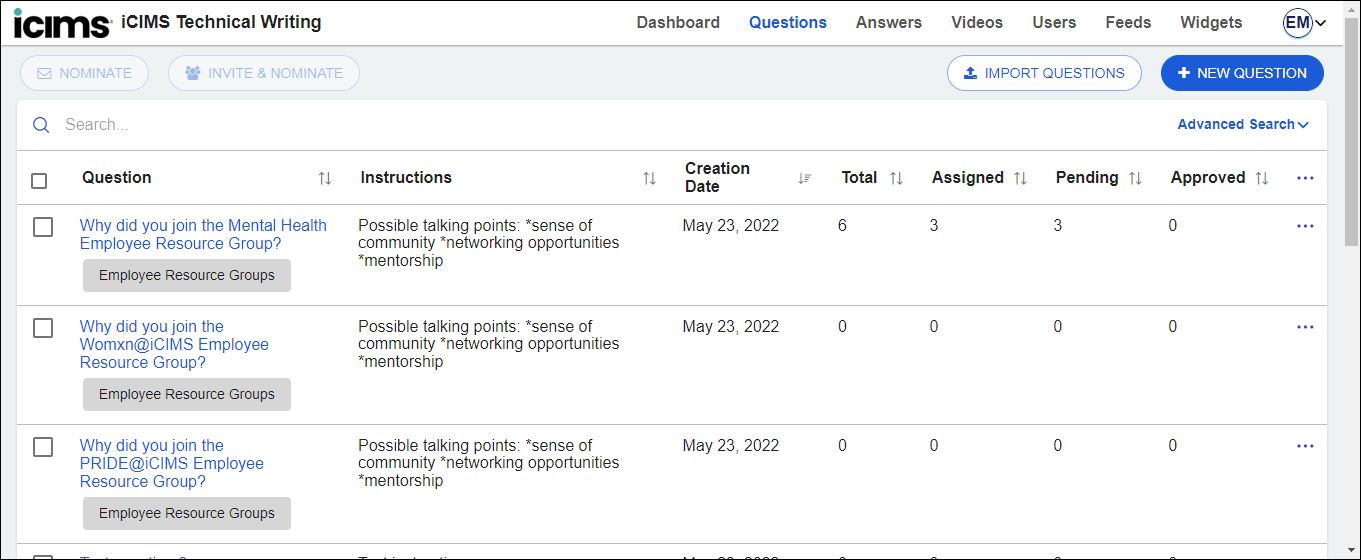Click the Nominate button
The width and height of the screenshot is (1361, 560).
point(84,73)
